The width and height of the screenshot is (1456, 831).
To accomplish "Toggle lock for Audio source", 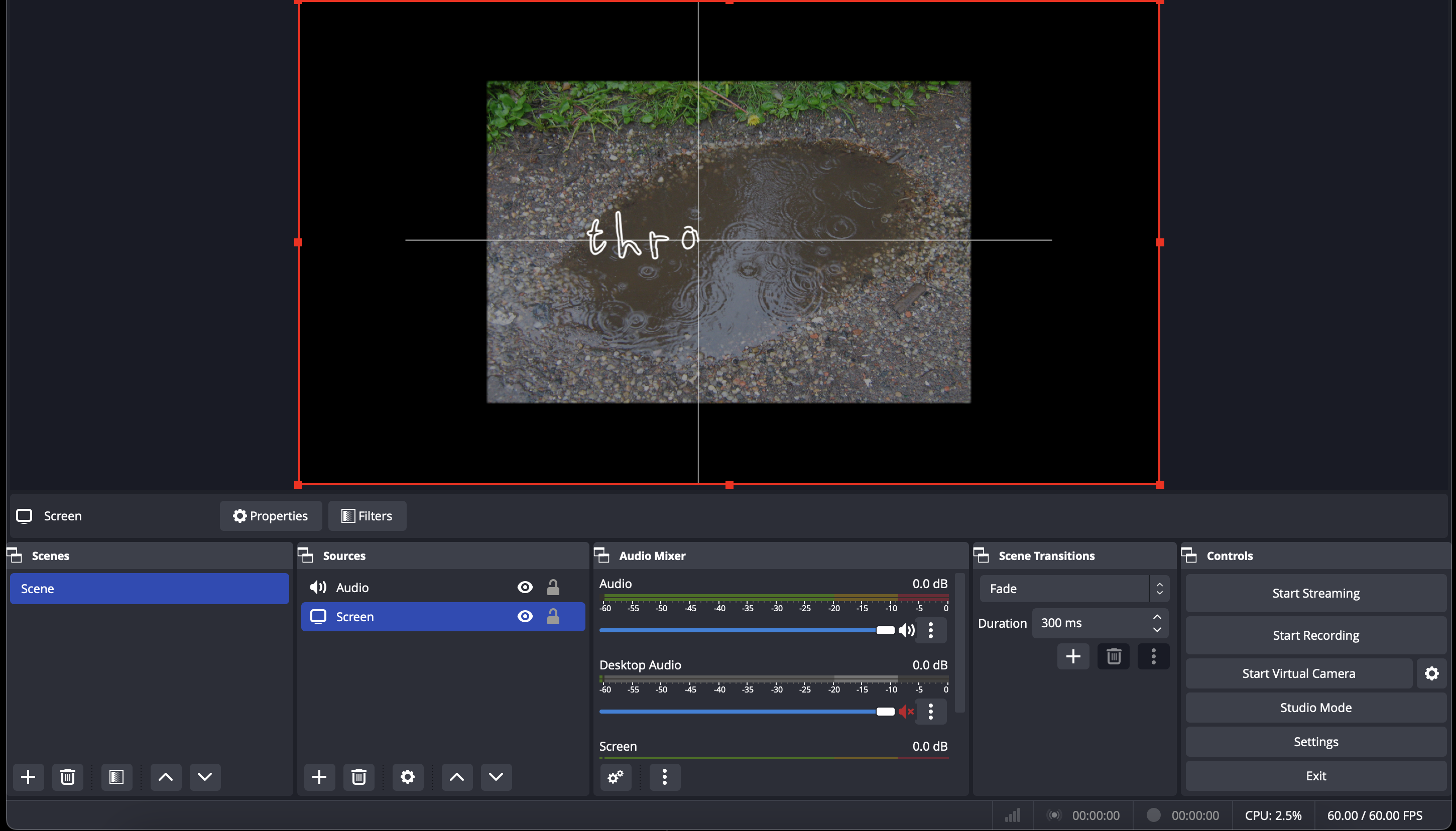I will pos(553,587).
